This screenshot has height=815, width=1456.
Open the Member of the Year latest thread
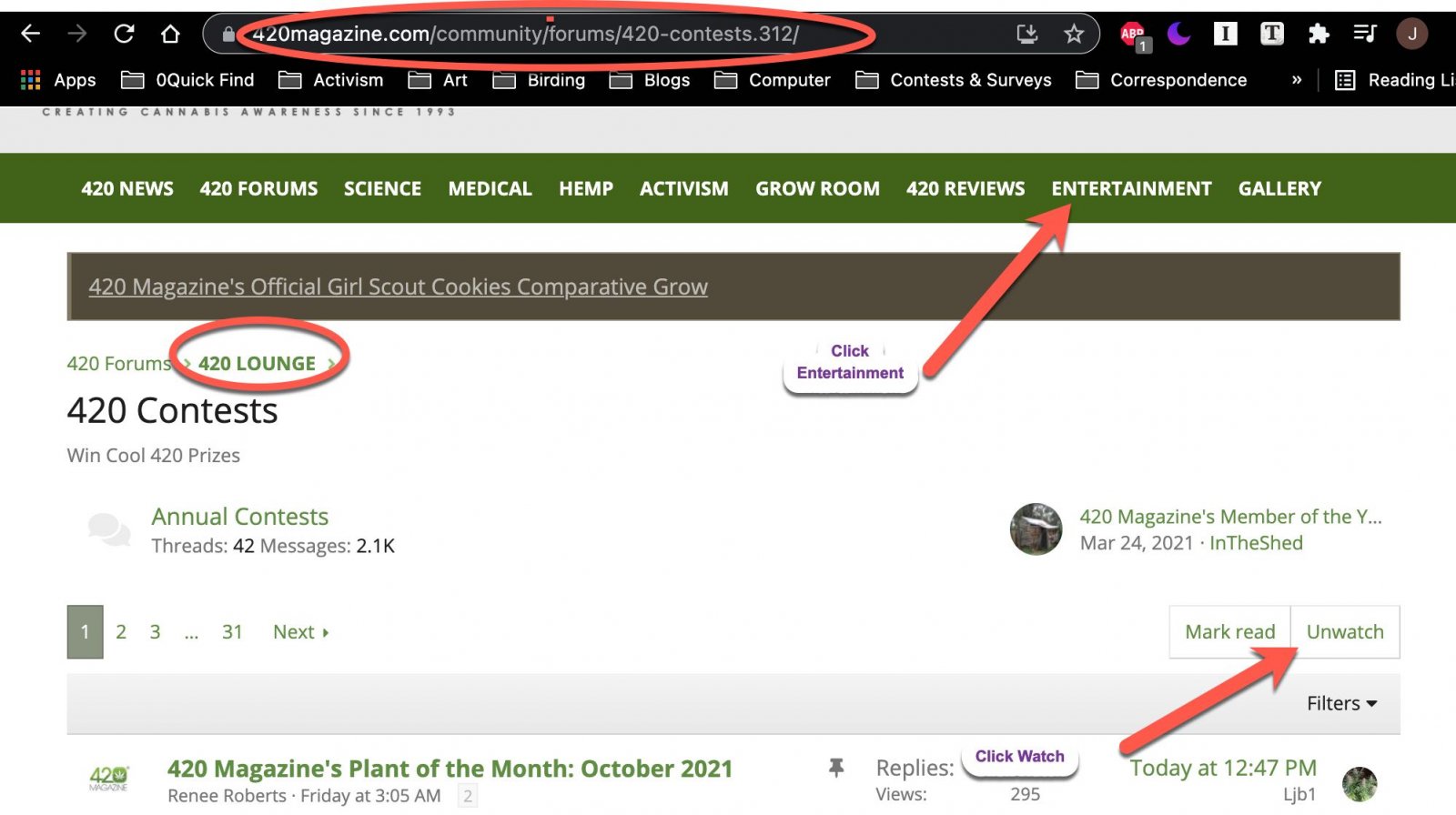(x=1230, y=517)
